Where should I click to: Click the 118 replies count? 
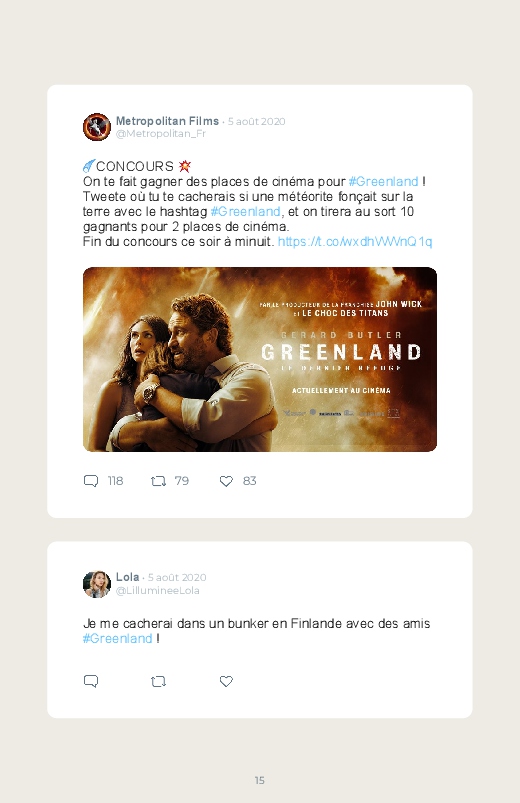click(x=115, y=481)
